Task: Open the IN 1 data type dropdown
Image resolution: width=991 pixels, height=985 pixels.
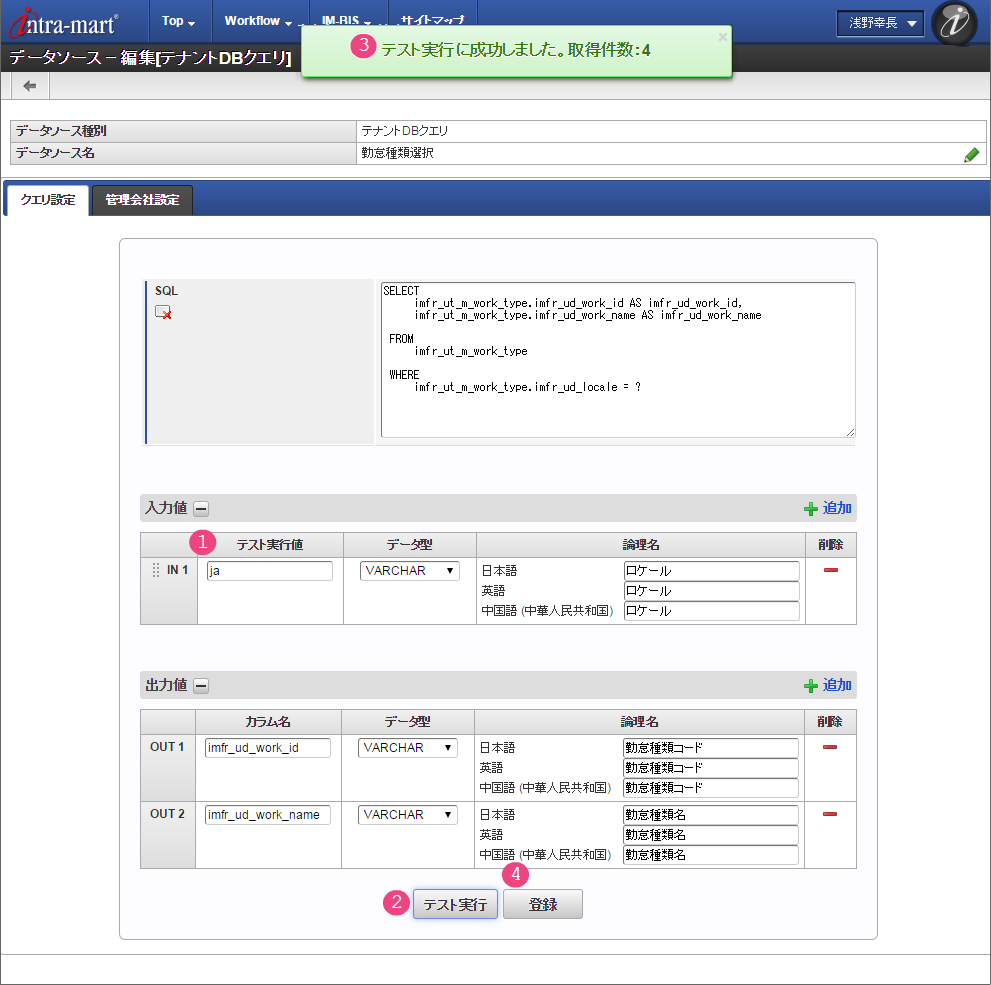Action: point(409,571)
